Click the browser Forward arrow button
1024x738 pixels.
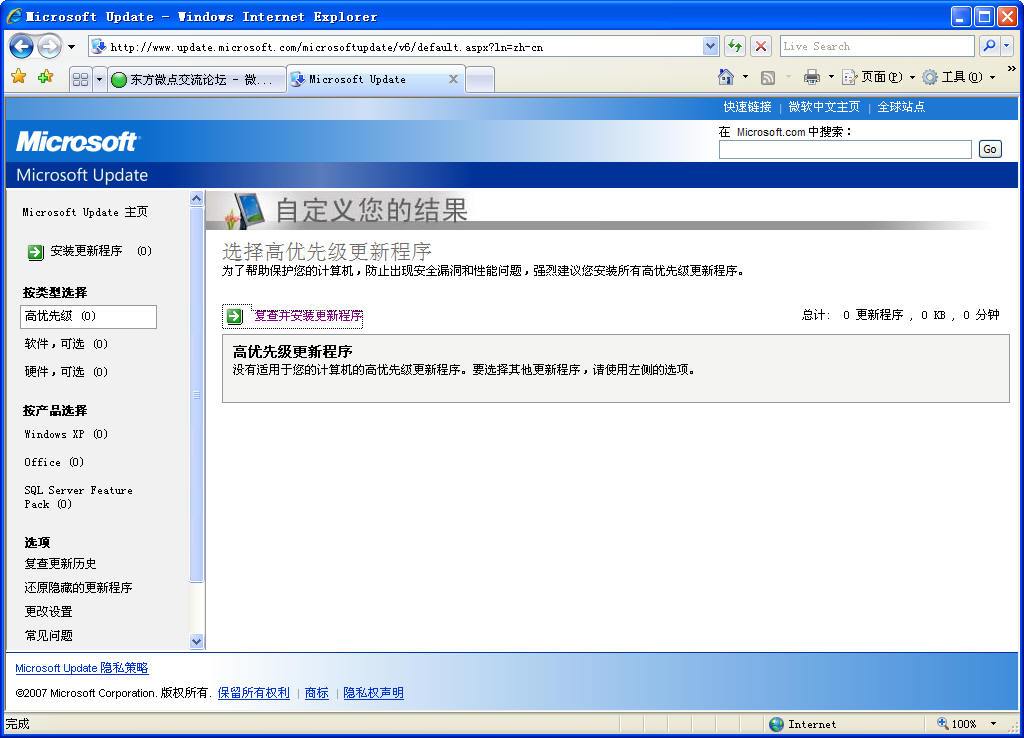coord(50,46)
